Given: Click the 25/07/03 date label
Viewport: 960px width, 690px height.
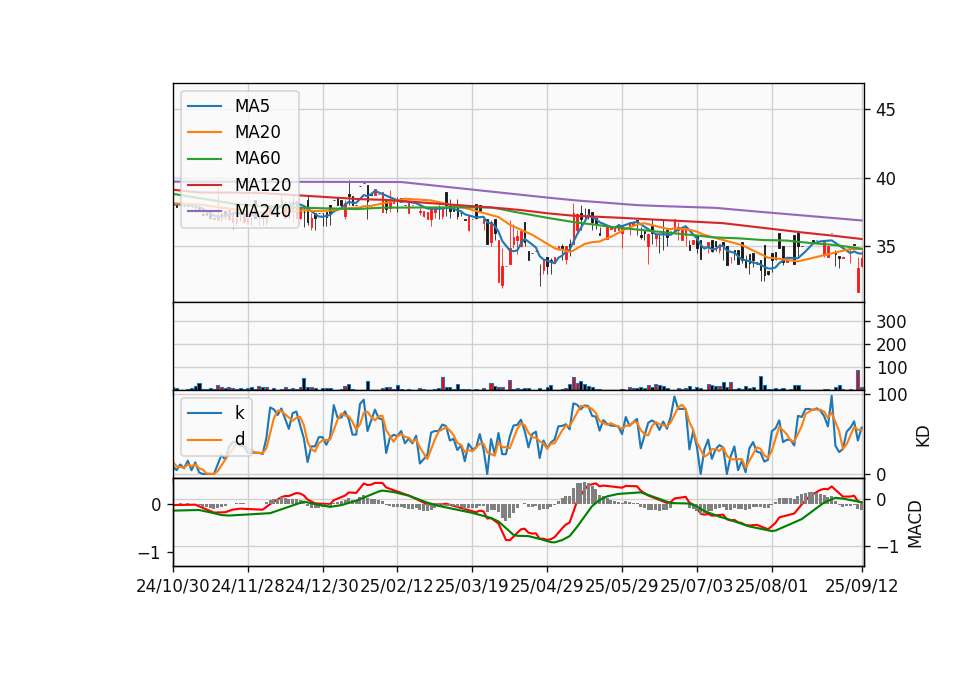Looking at the screenshot, I should click(697, 586).
